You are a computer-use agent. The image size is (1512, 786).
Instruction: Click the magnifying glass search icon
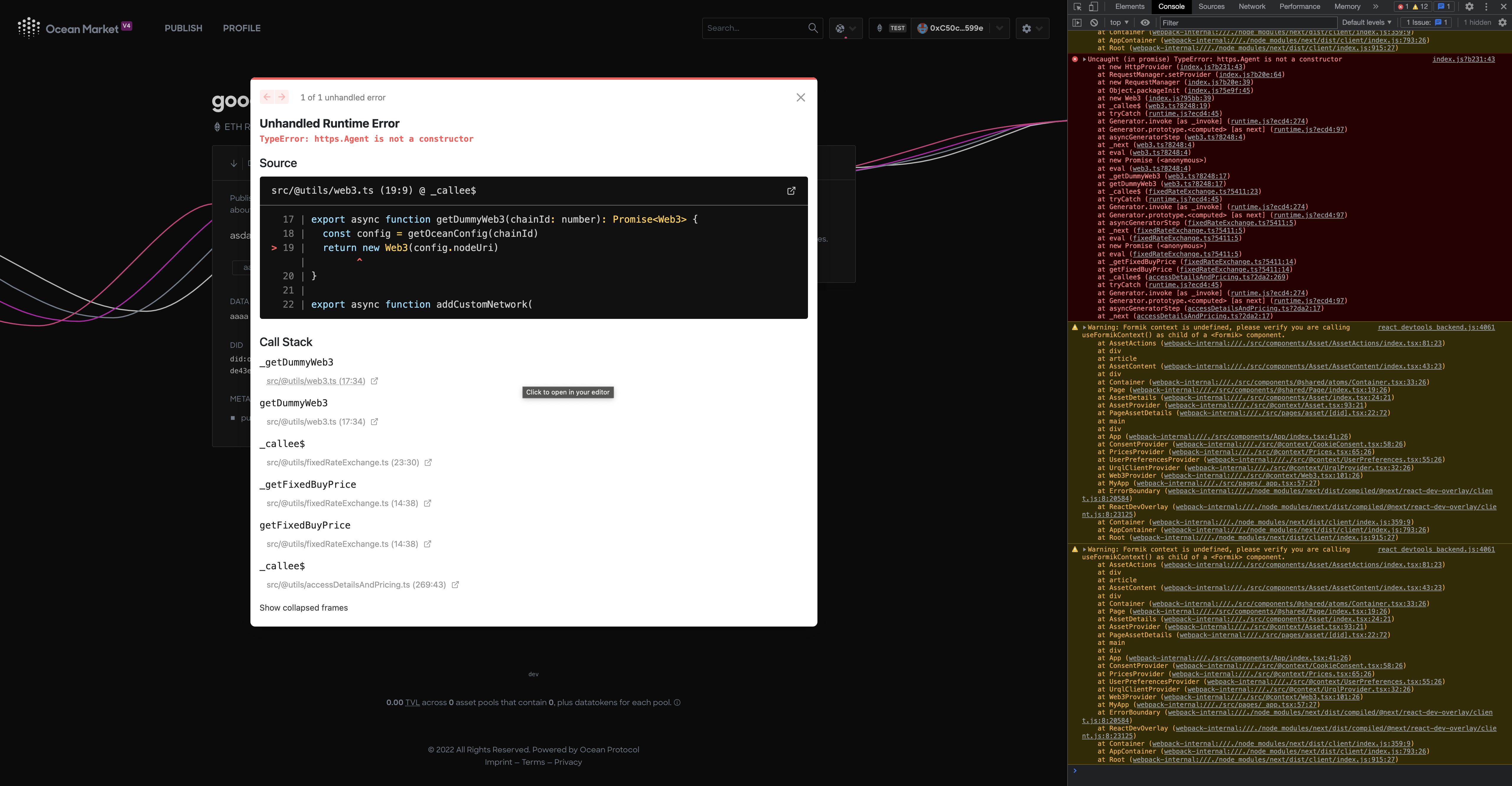click(812, 28)
